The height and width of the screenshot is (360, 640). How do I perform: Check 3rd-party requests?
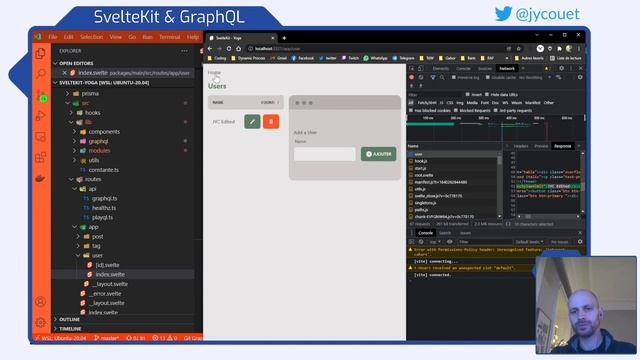click(x=496, y=111)
